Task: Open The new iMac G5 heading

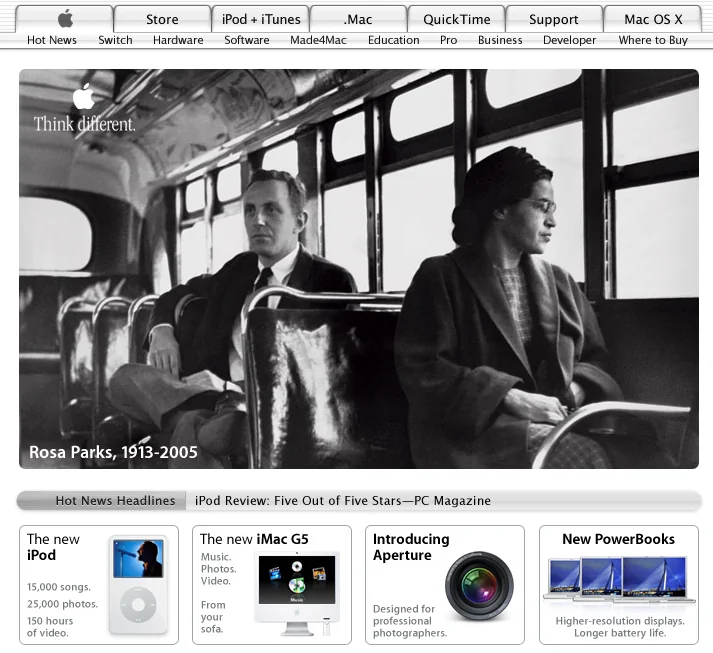Action: tap(254, 539)
